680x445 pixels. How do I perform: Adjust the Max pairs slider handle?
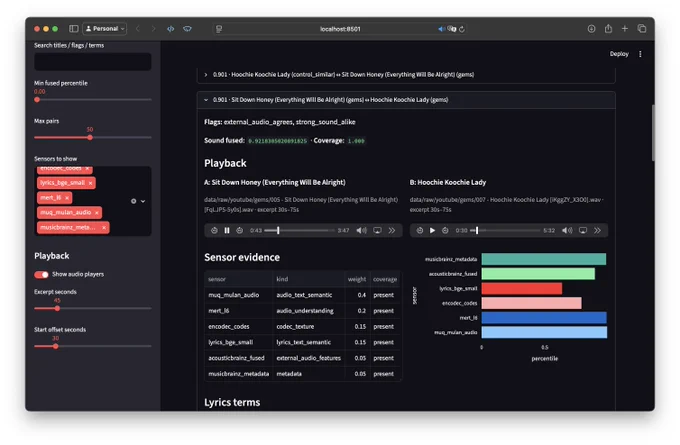click(90, 137)
